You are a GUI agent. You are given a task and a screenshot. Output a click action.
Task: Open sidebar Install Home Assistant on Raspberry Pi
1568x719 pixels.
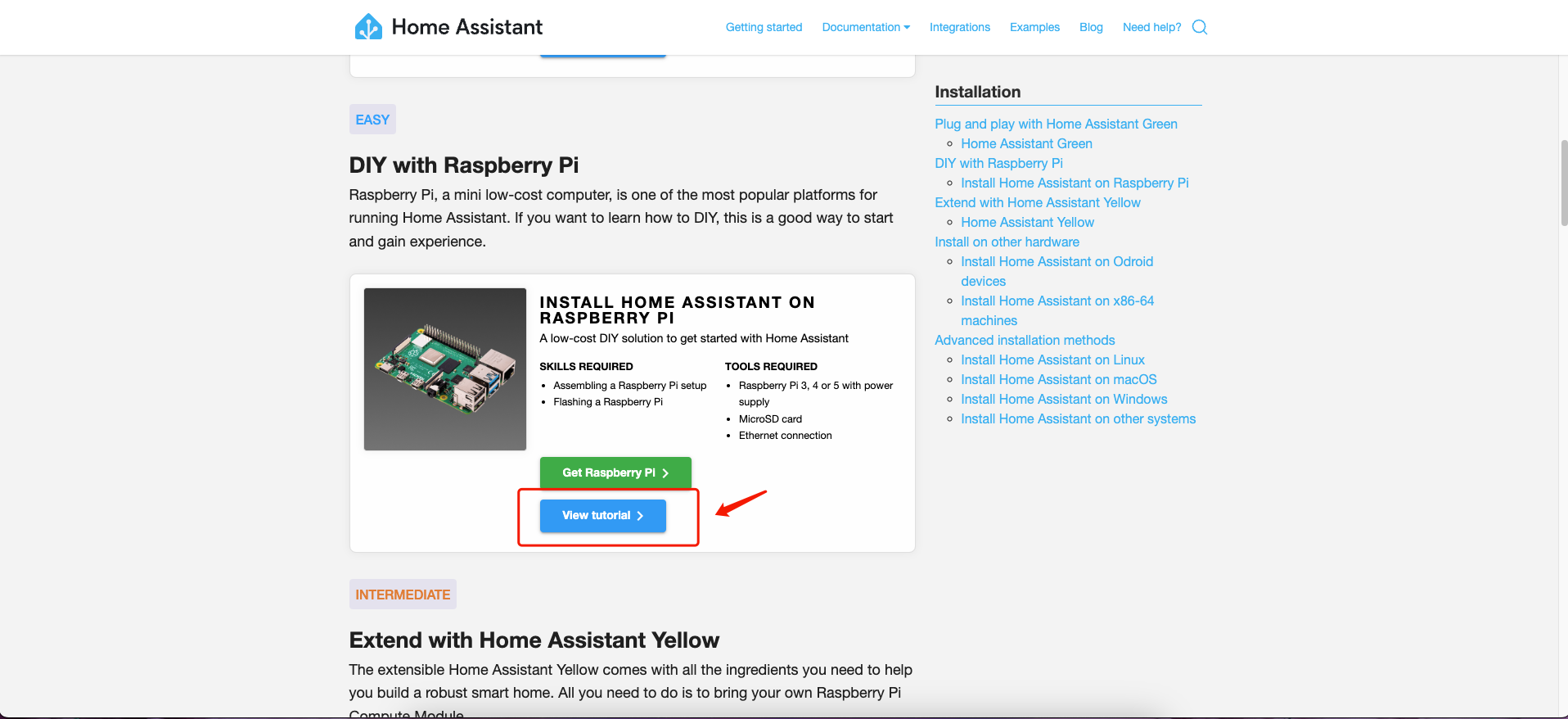tap(1075, 183)
